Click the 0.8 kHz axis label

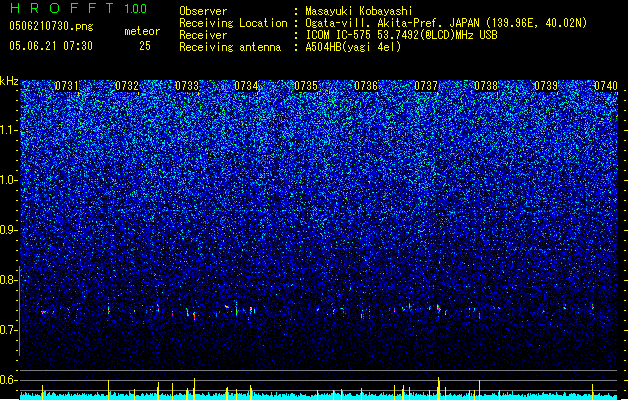coord(9,280)
